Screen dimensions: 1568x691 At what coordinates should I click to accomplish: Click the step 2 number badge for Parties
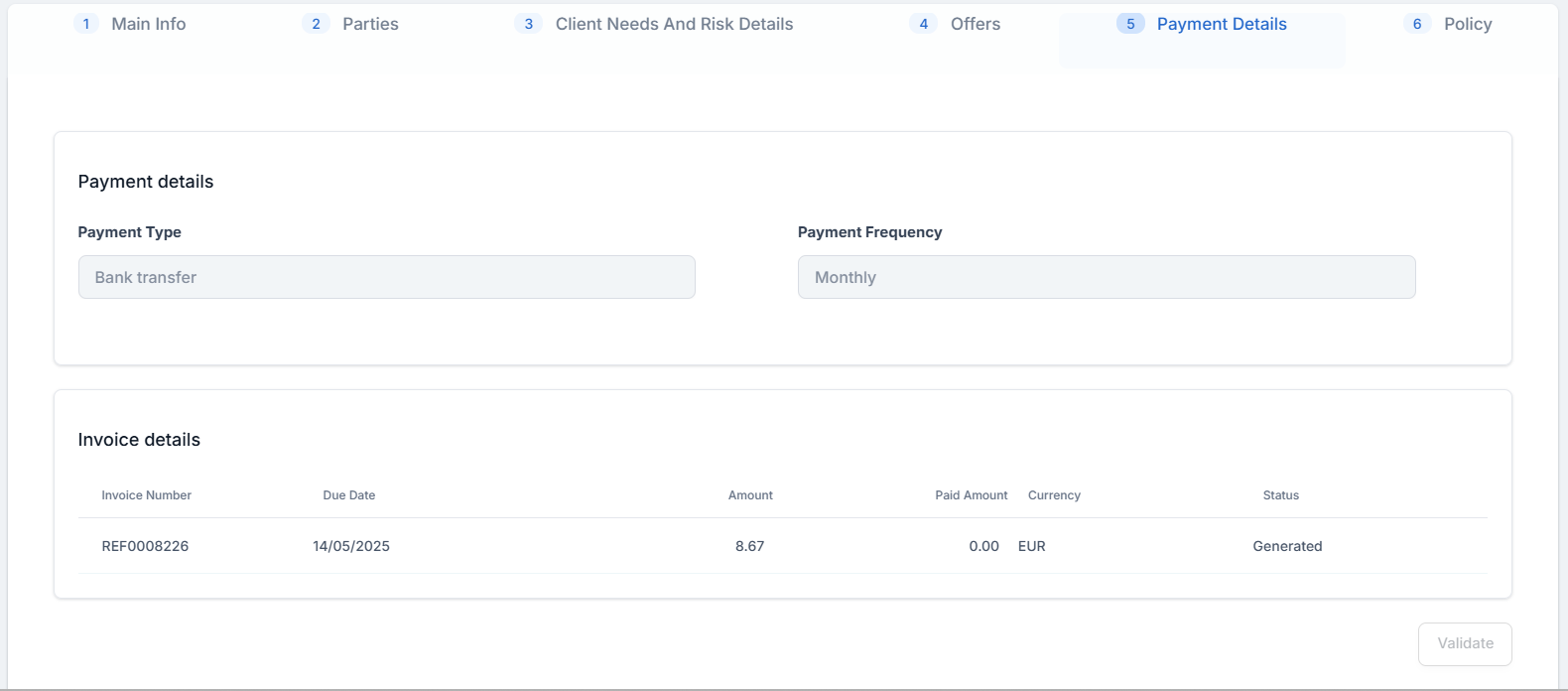click(x=316, y=24)
